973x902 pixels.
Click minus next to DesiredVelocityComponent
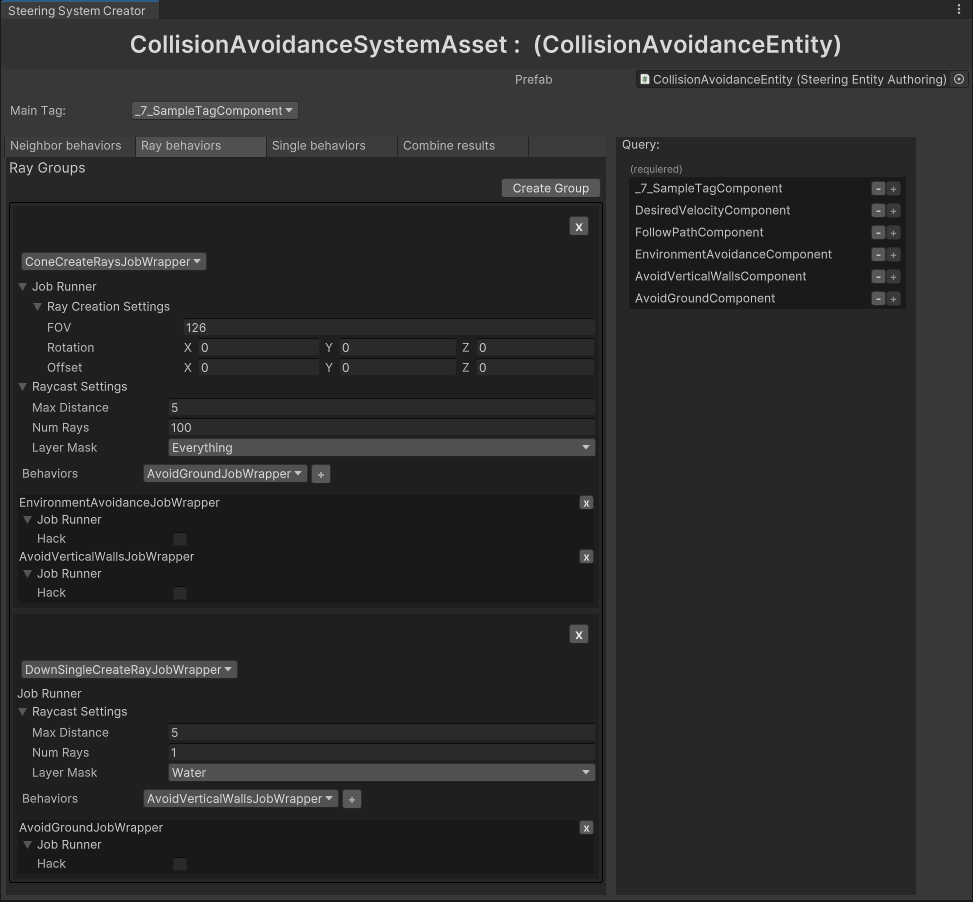[x=878, y=211]
